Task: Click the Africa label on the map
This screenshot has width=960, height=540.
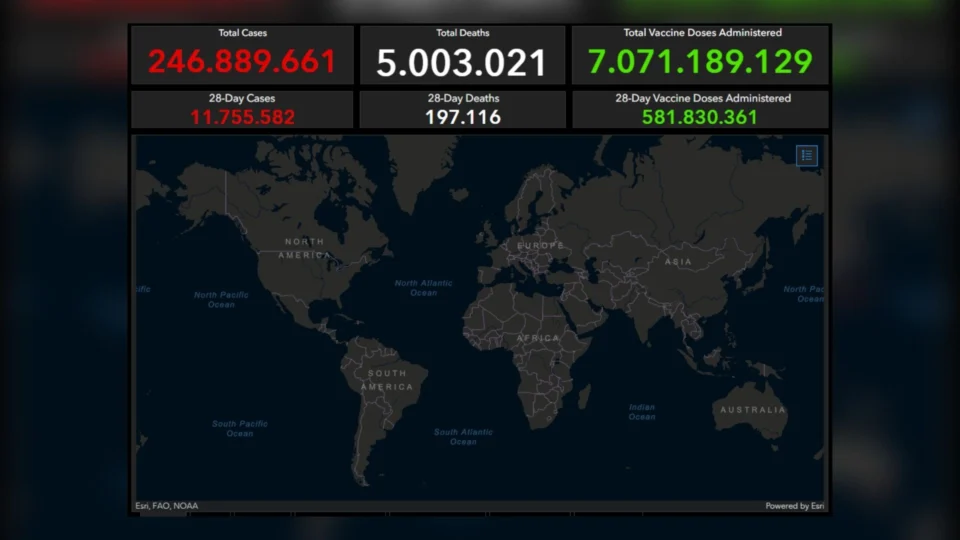Action: (538, 338)
